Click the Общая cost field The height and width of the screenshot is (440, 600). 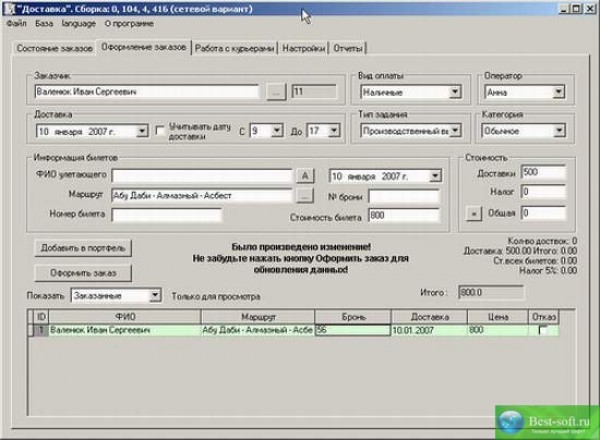pyautogui.click(x=543, y=213)
